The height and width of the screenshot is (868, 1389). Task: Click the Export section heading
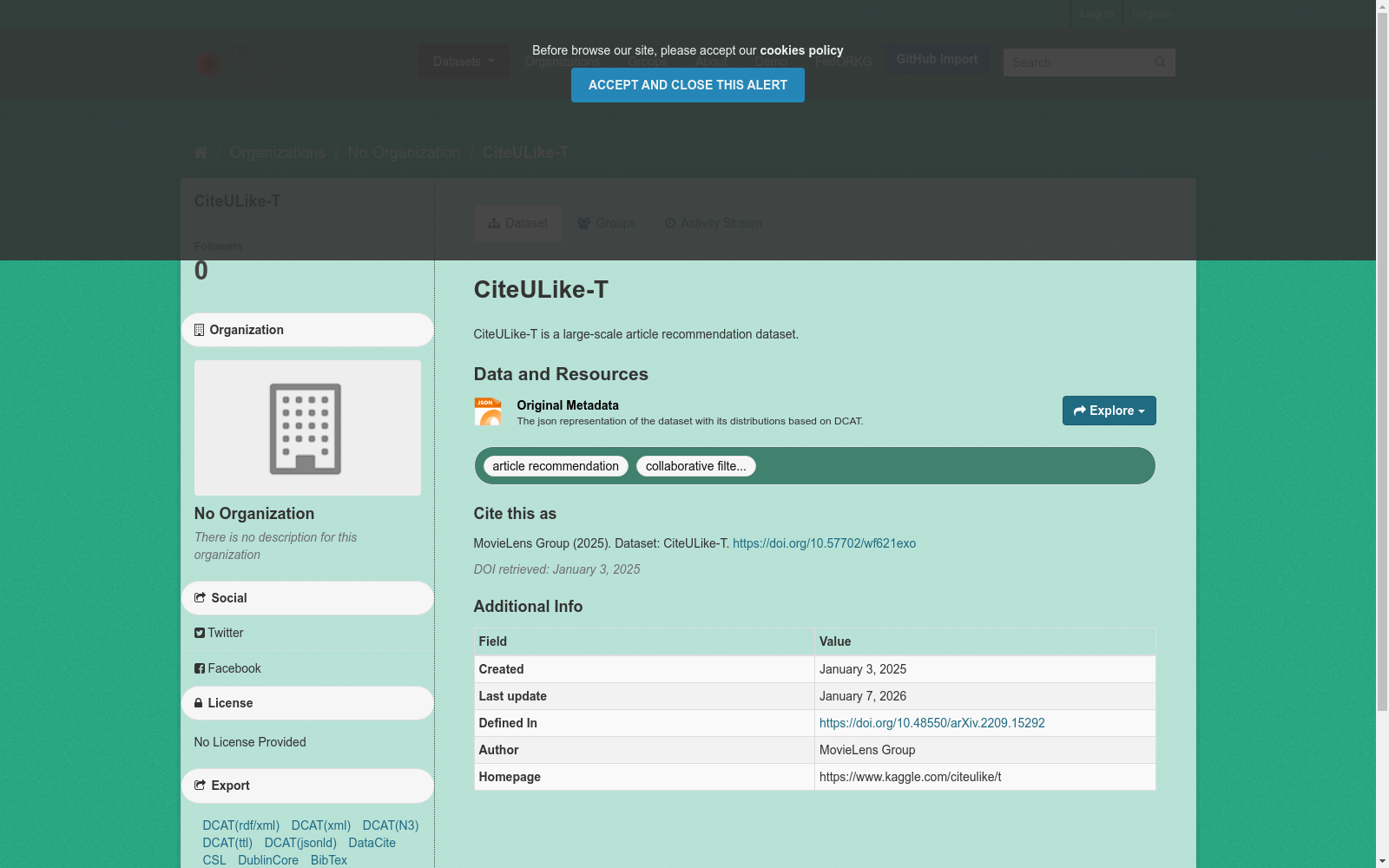[x=307, y=786]
